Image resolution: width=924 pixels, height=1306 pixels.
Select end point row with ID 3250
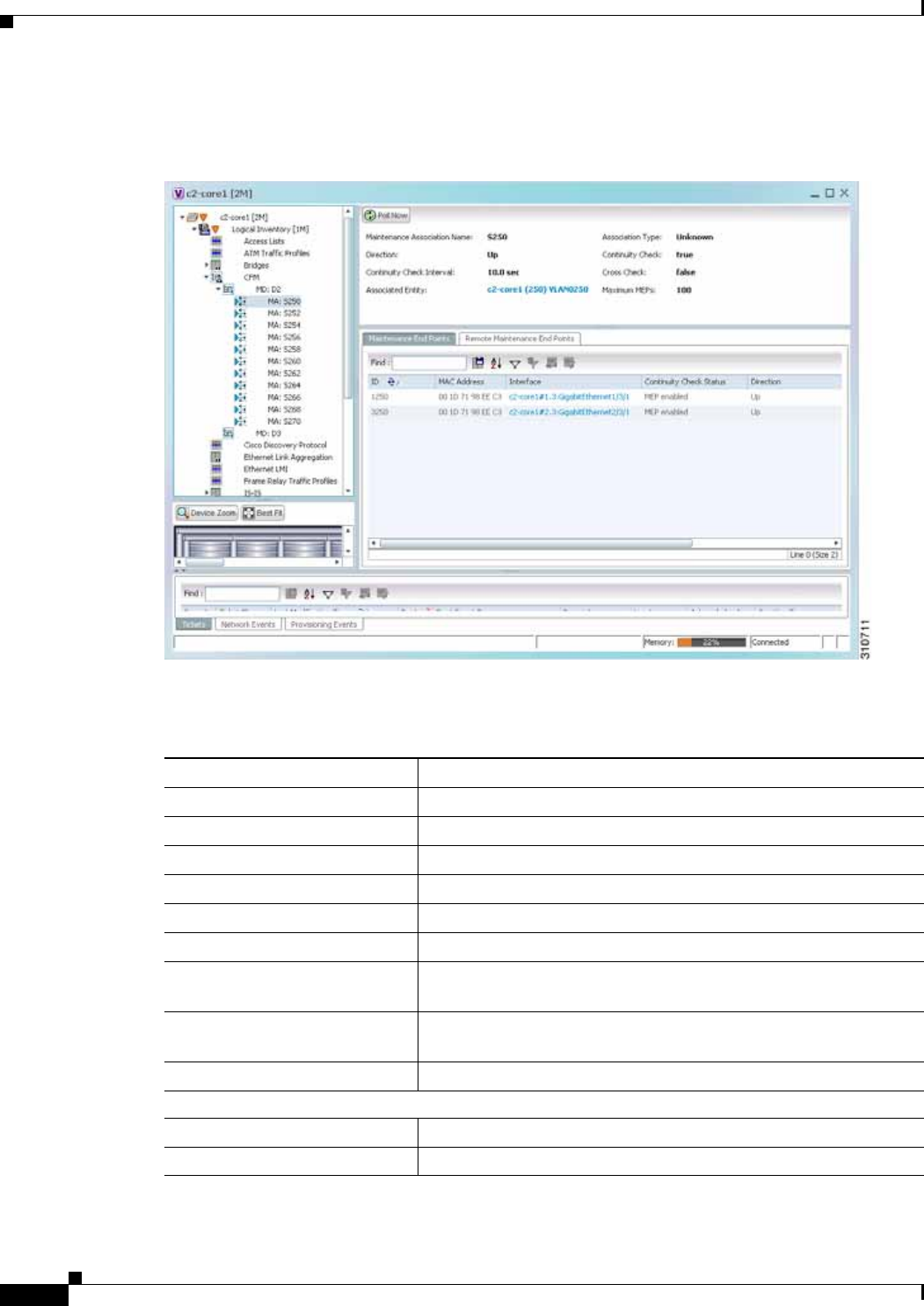pos(604,412)
